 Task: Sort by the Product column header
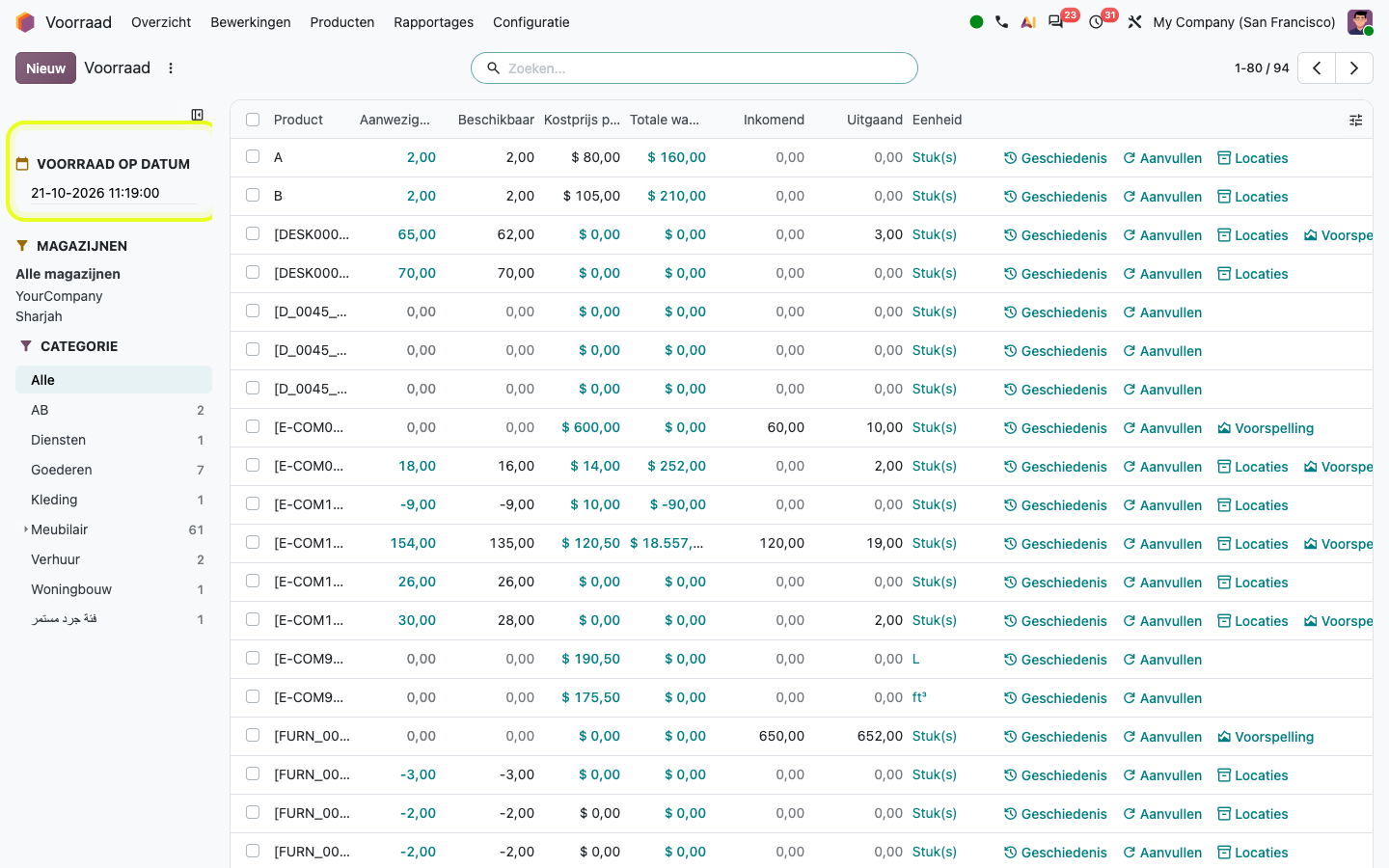click(x=298, y=120)
